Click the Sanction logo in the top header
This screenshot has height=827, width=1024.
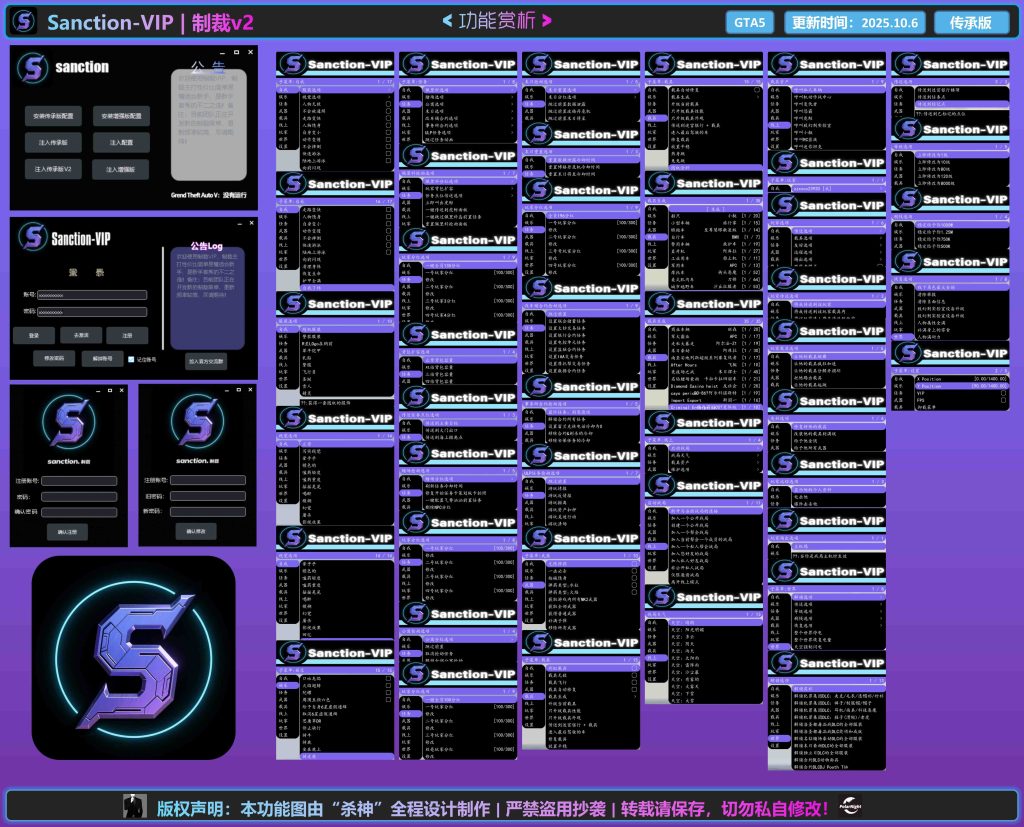24,22
